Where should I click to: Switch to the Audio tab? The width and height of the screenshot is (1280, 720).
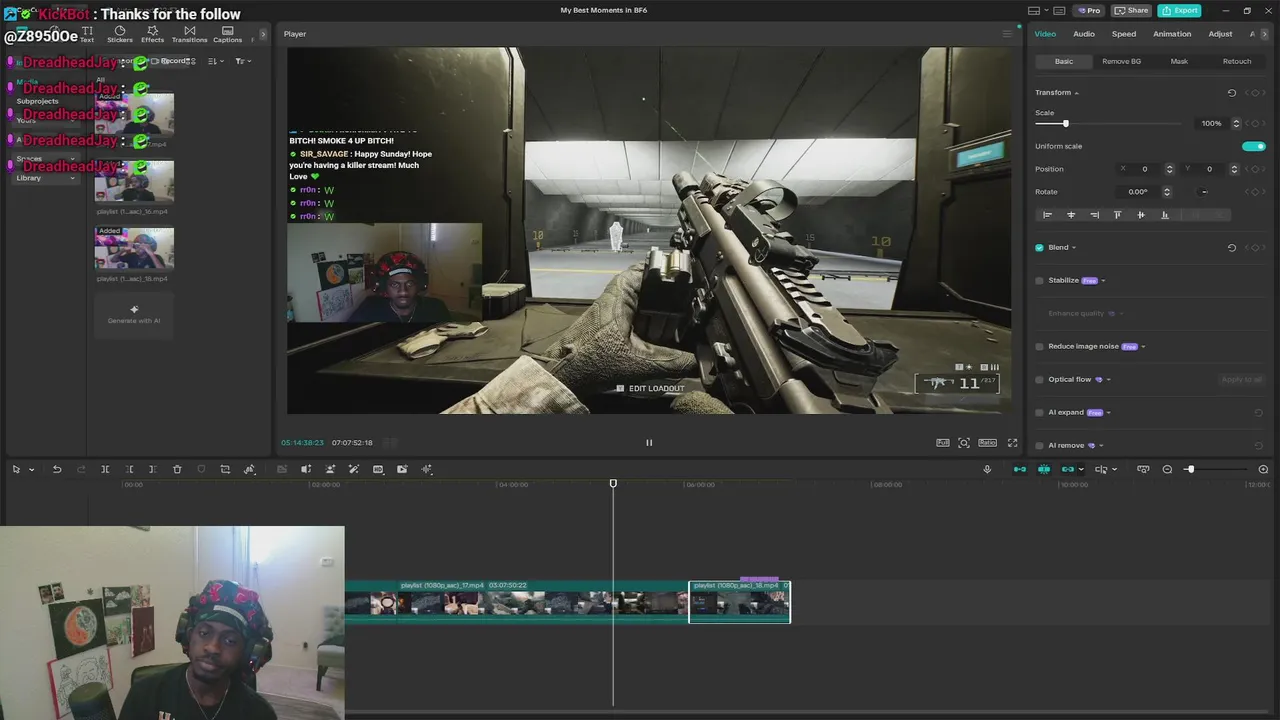pyautogui.click(x=1084, y=34)
